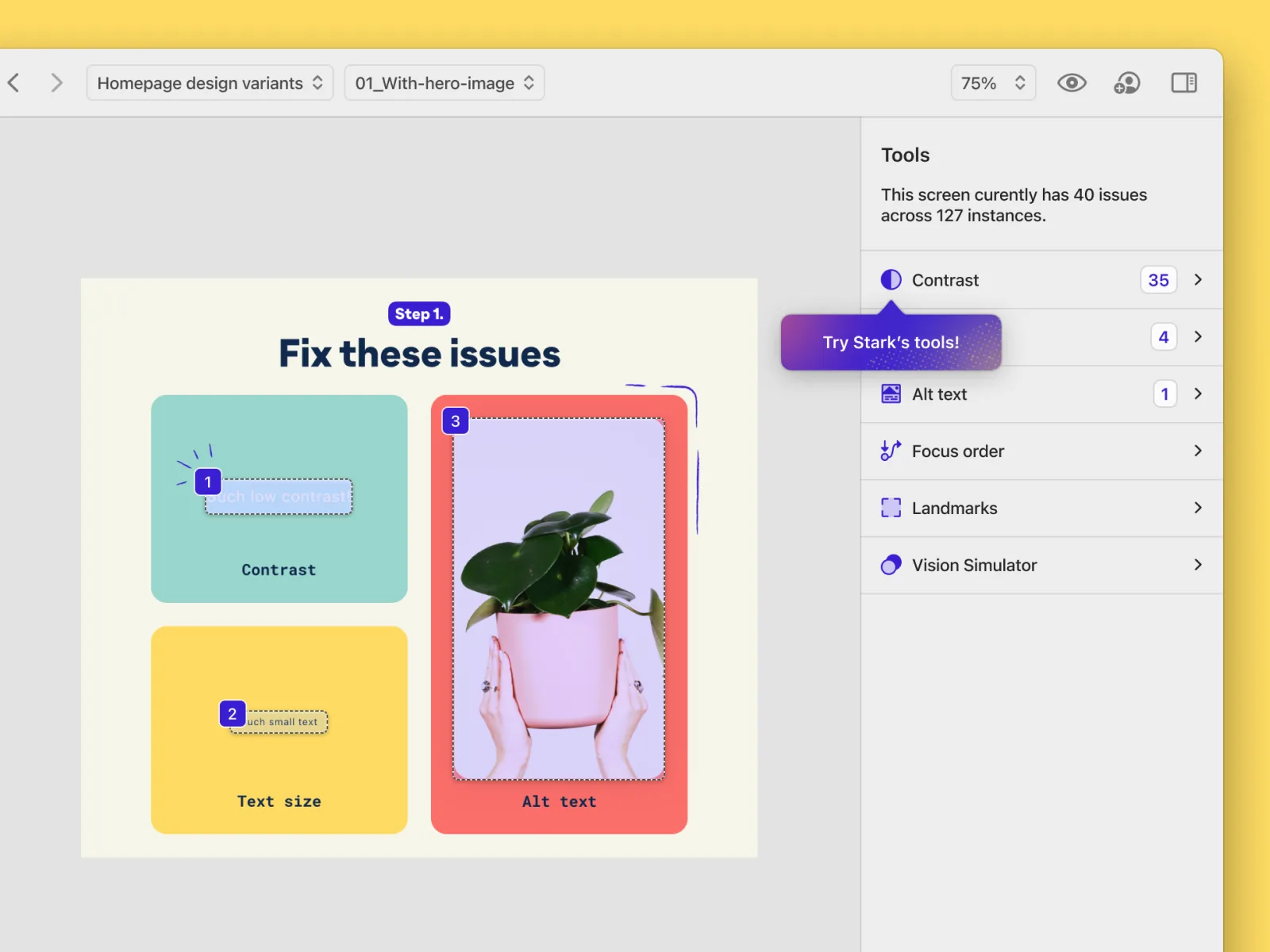Screen dimensions: 1270x952
Task: Select the low contrast text box on canvas
Action: pos(279,497)
